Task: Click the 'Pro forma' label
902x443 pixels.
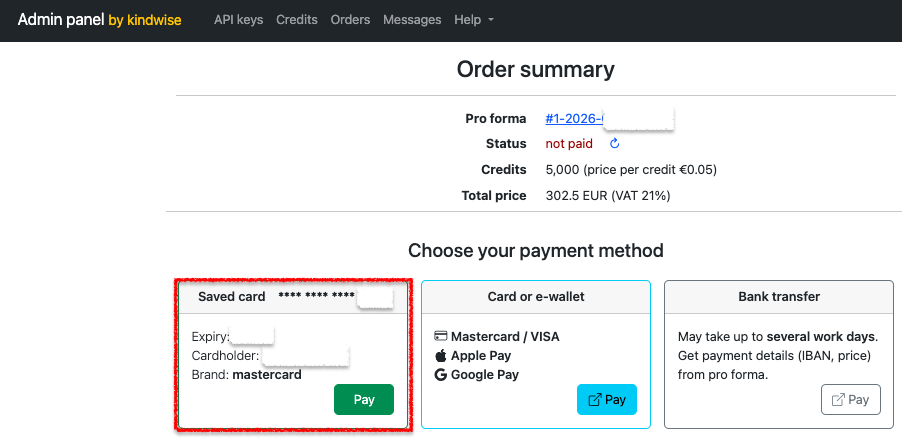Action: (496, 119)
